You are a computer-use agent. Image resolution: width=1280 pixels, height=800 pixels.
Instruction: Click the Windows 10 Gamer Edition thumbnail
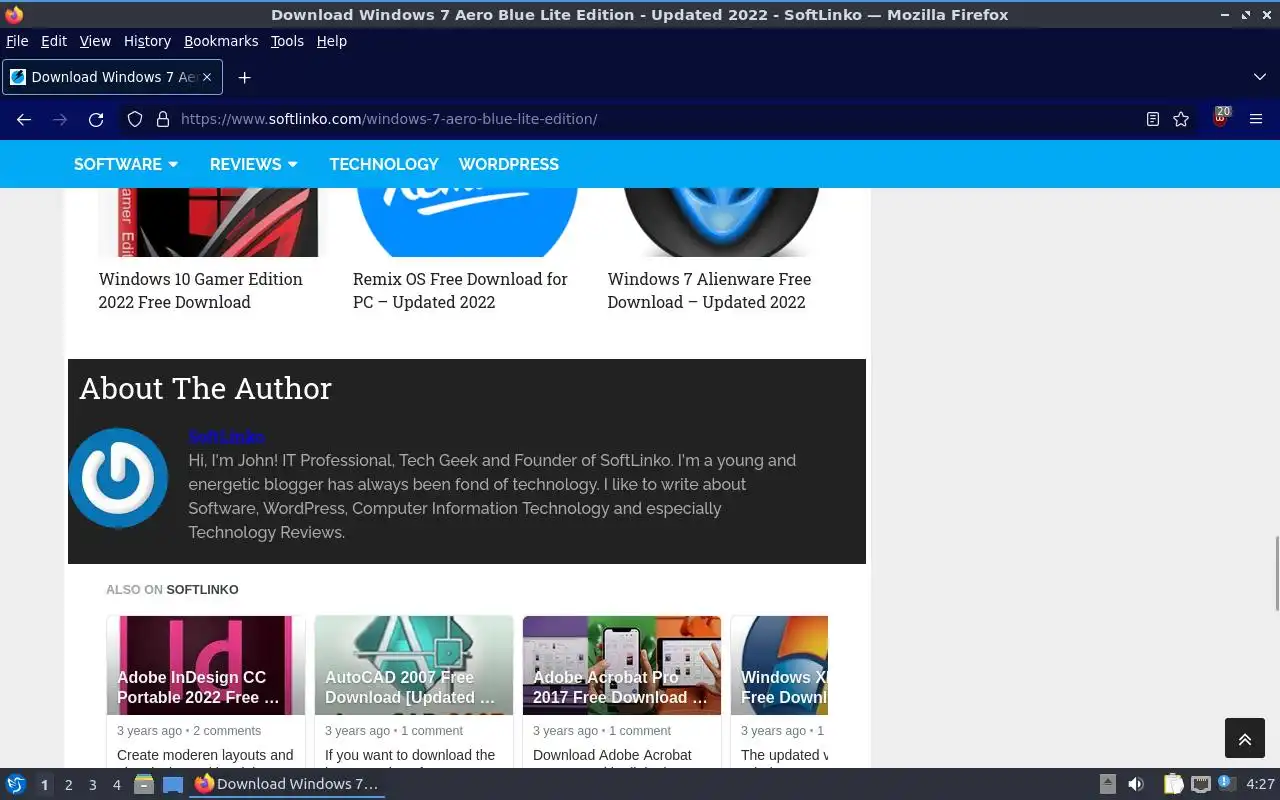[x=208, y=222]
